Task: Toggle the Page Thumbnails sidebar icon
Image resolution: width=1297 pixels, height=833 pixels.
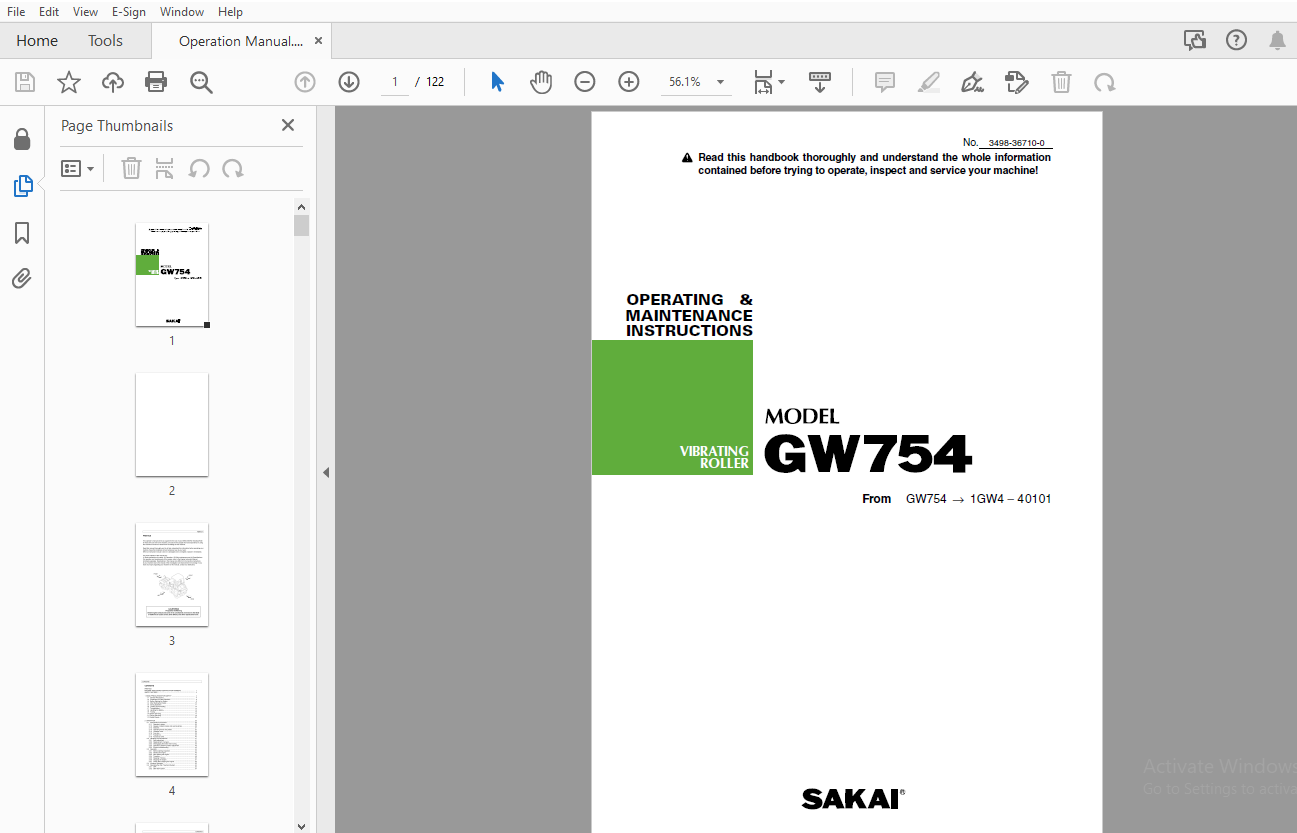Action: [x=22, y=186]
